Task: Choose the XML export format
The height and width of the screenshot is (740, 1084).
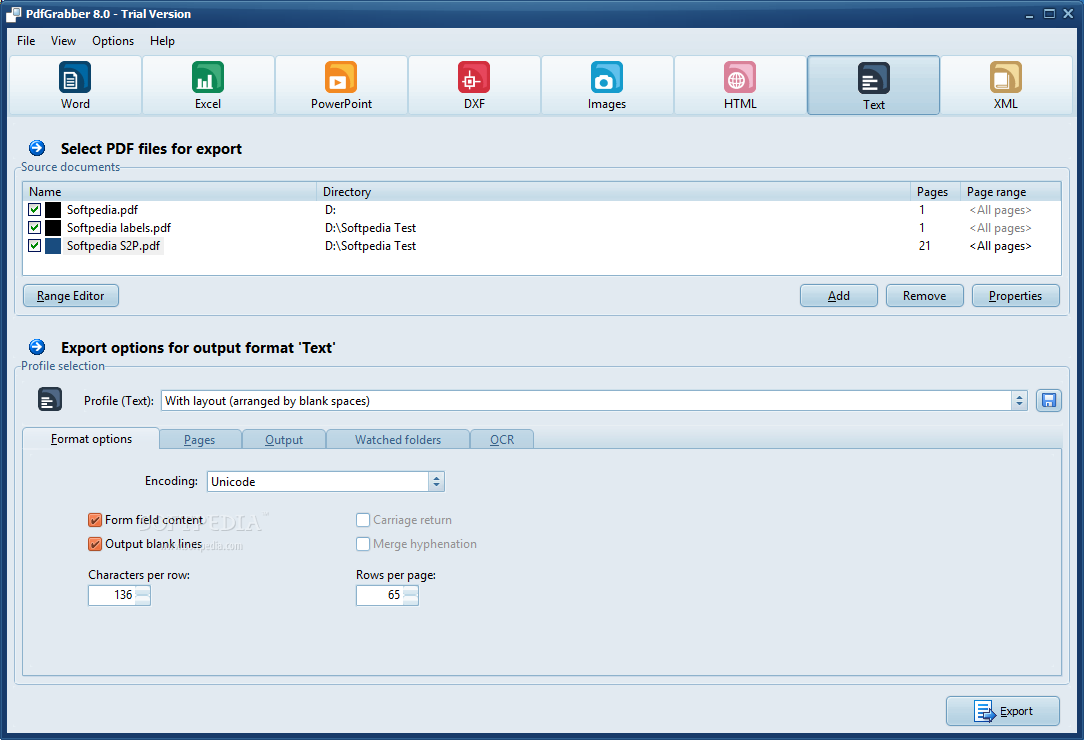Action: click(x=1006, y=85)
